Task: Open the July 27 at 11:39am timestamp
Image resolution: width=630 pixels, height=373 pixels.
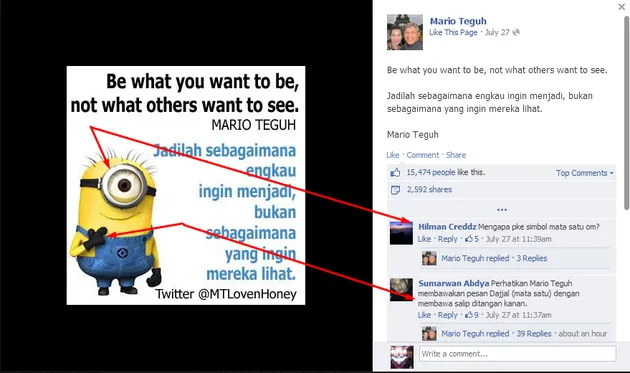Action: tap(518, 239)
